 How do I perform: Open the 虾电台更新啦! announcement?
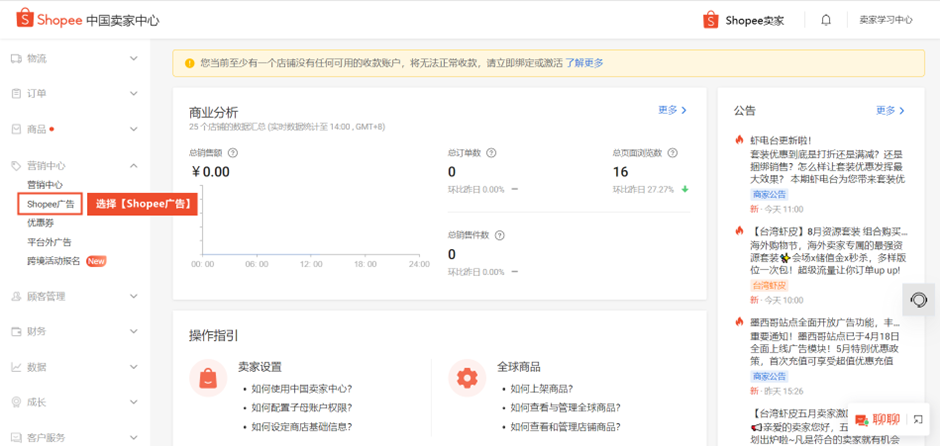[781, 140]
